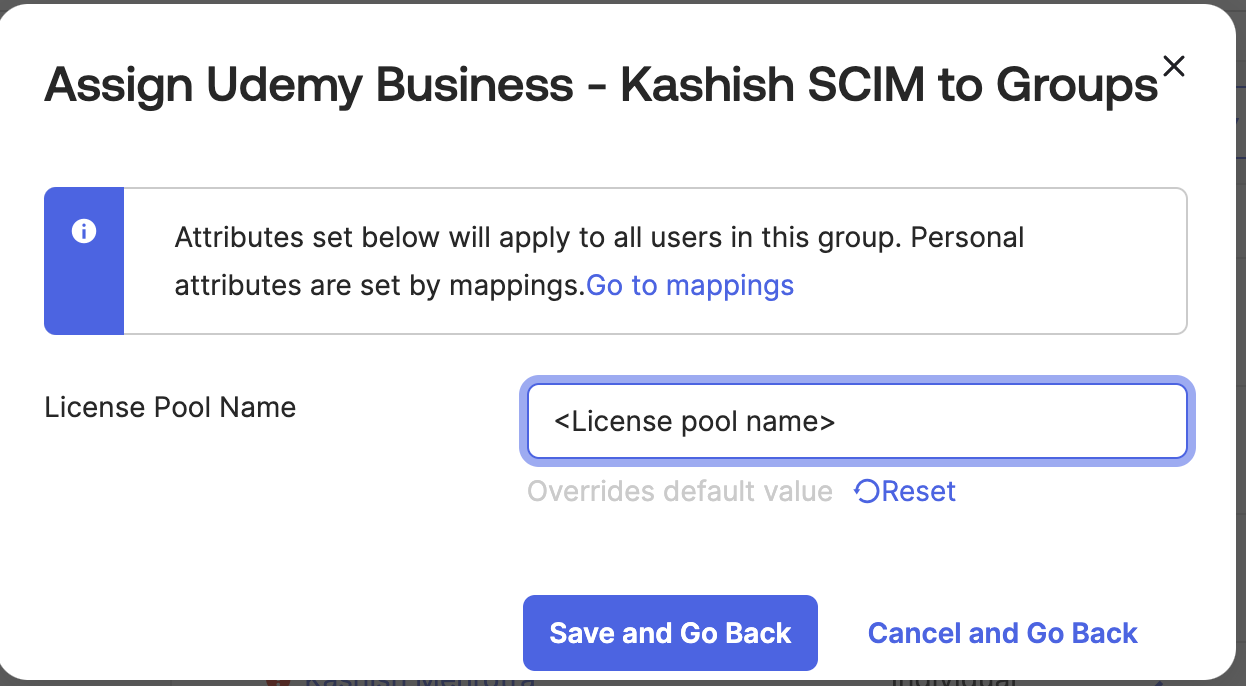Viewport: 1246px width, 686px height.
Task: Click the Reset link under the field
Action: click(x=919, y=491)
